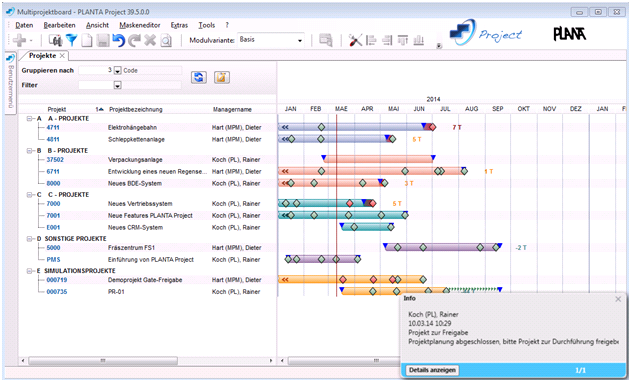
Task: Open the Maskeneditor menu
Action: [x=140, y=25]
